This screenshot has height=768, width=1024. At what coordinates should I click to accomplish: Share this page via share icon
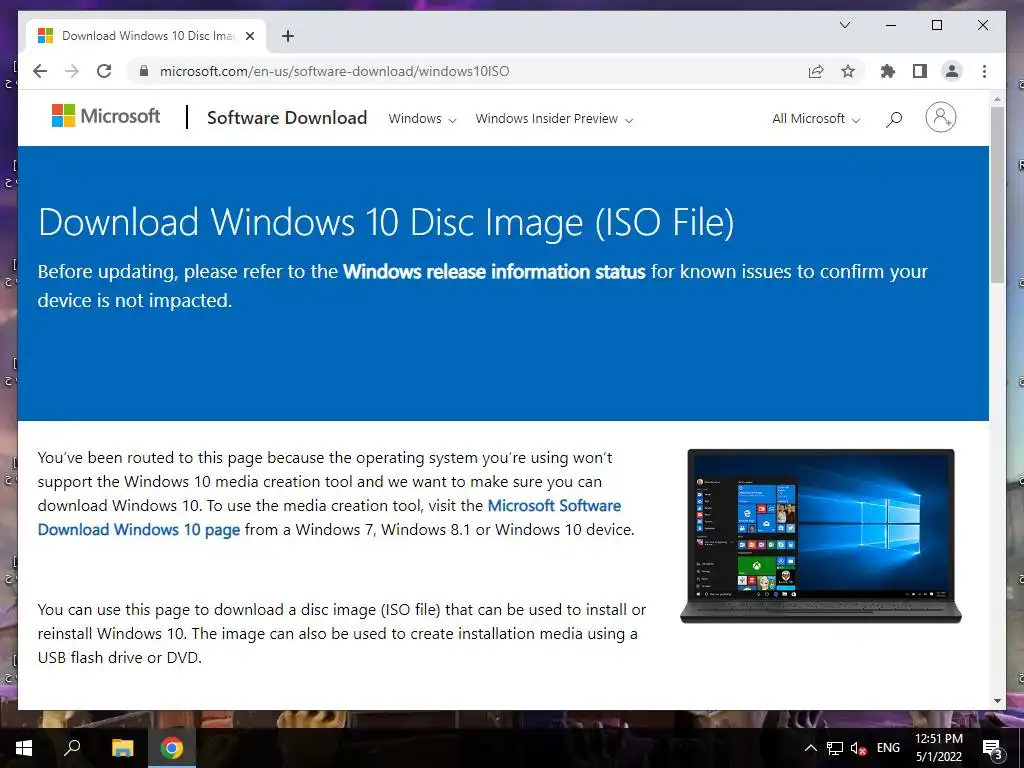pyautogui.click(x=816, y=71)
